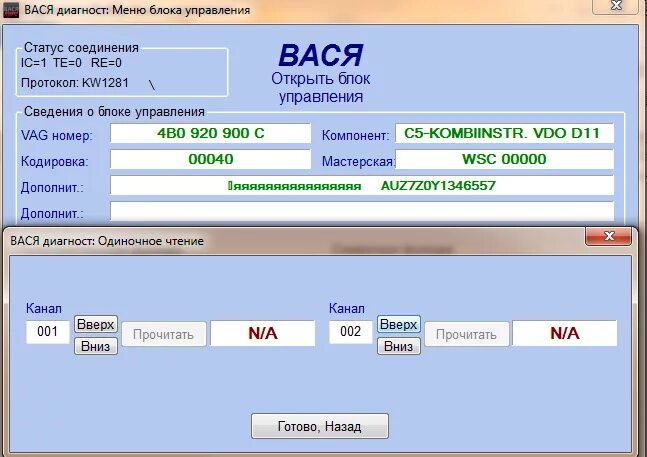
Task: Click Вниз button for channel 001
Action: 96,346
